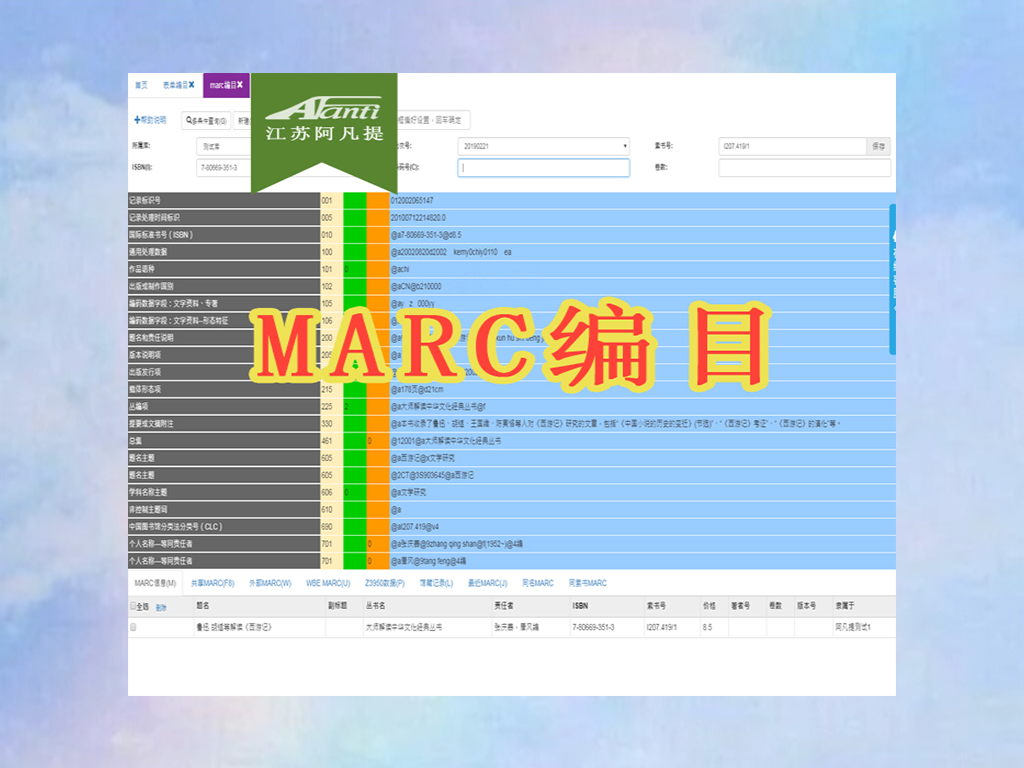The image size is (1024, 768).
Task: Open the 馆藏记录(L) tab
Action: click(436, 583)
